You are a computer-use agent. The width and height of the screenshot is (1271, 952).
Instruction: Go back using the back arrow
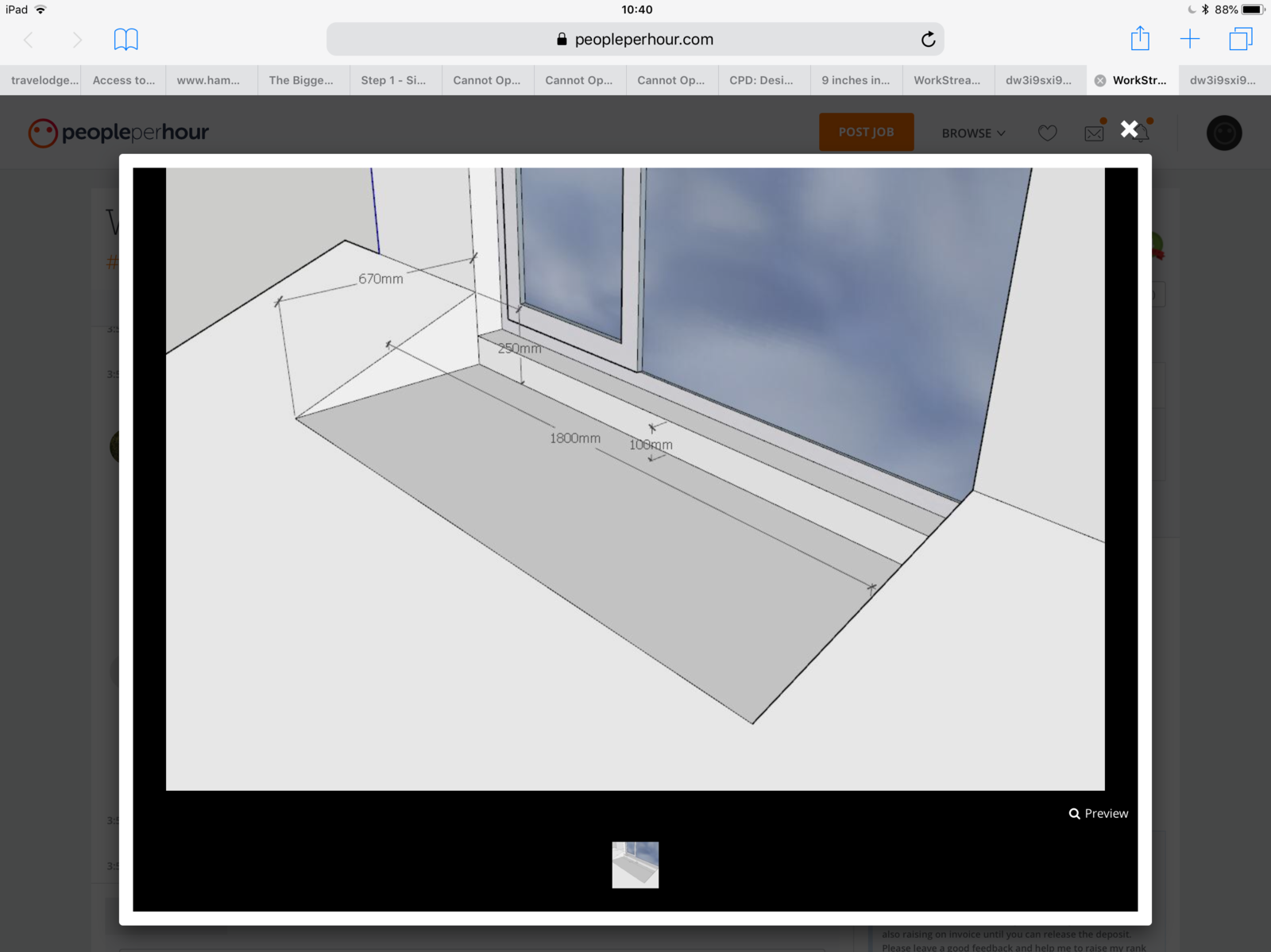tap(29, 40)
